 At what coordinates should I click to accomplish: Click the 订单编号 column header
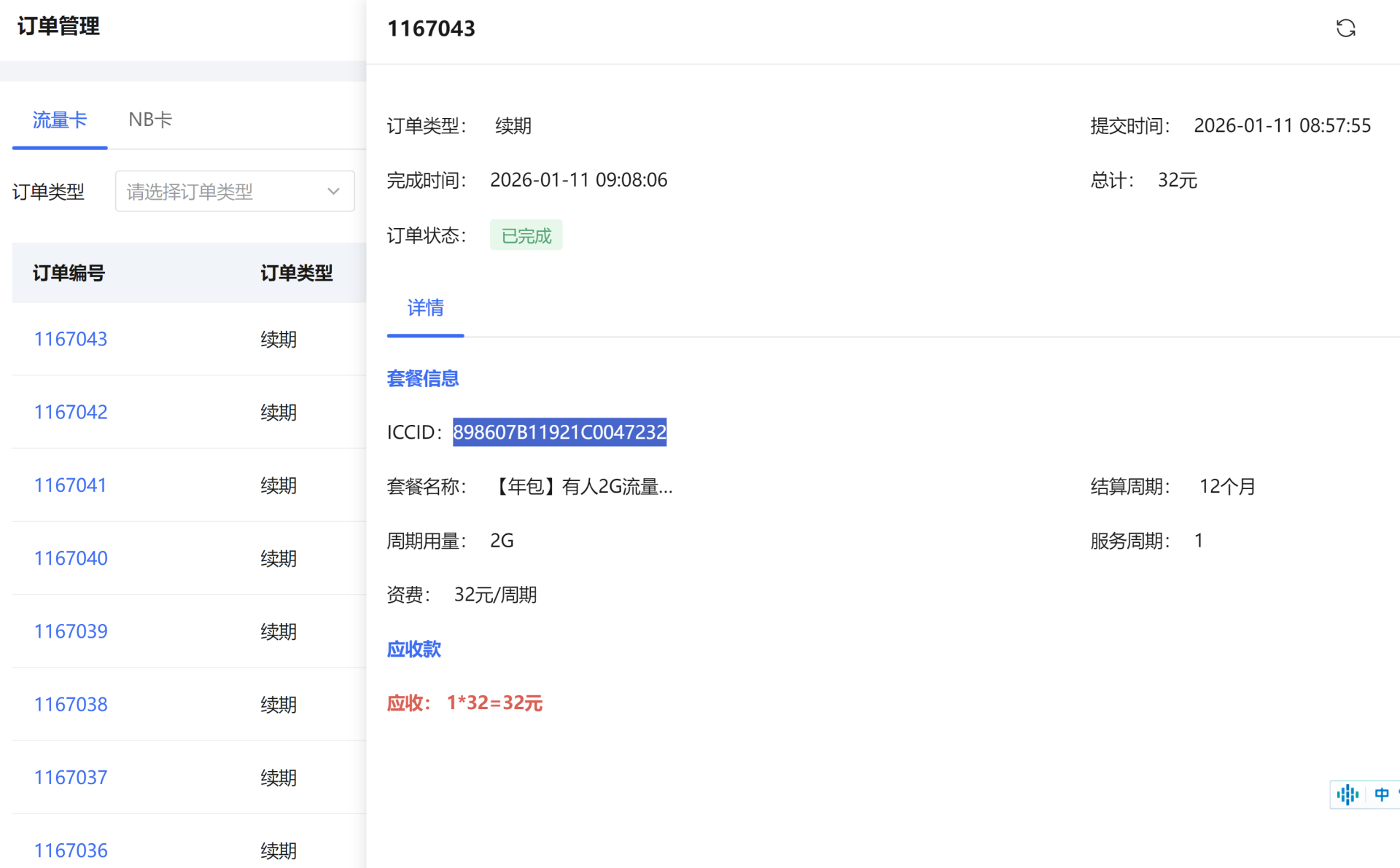69,273
